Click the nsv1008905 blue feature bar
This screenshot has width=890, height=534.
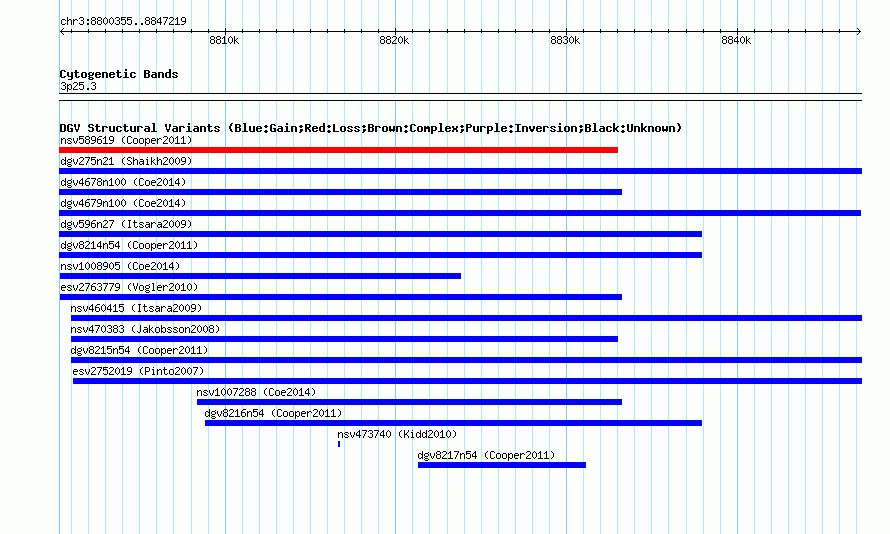click(x=260, y=276)
